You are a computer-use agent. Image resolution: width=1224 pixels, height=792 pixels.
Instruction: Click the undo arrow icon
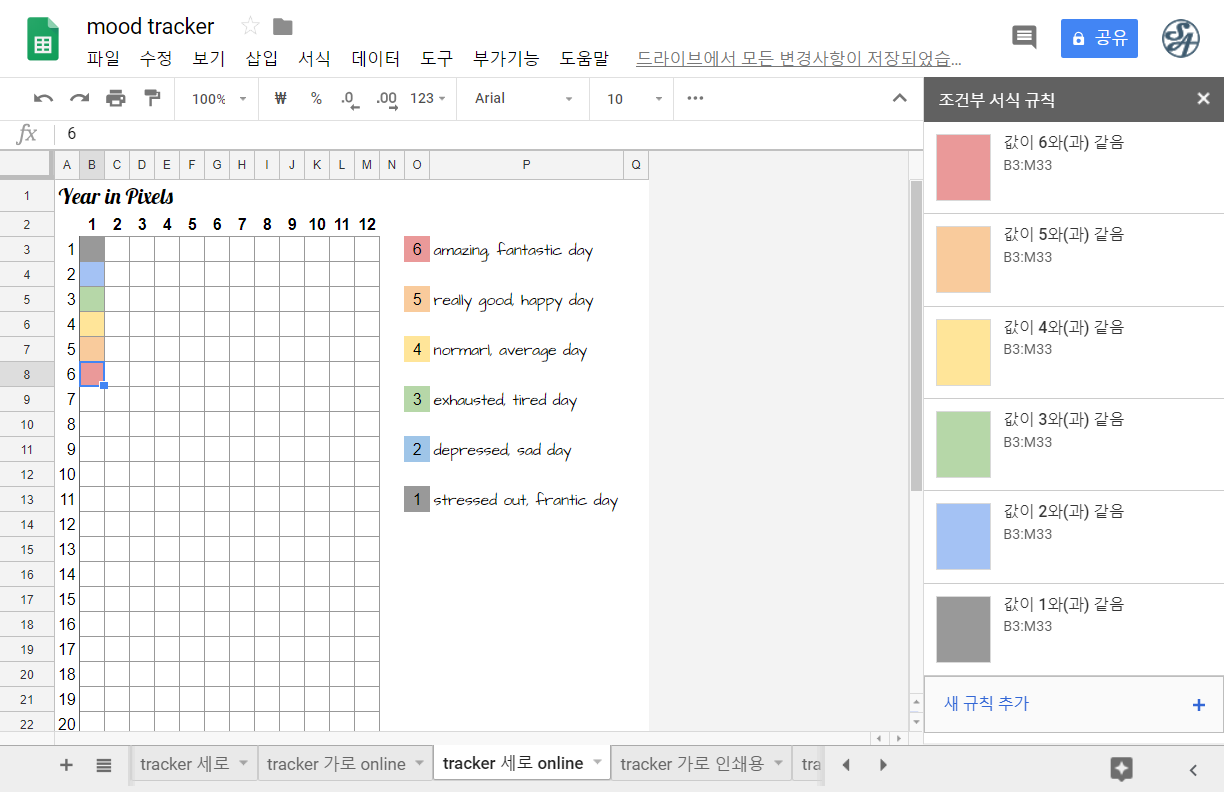[x=43, y=98]
